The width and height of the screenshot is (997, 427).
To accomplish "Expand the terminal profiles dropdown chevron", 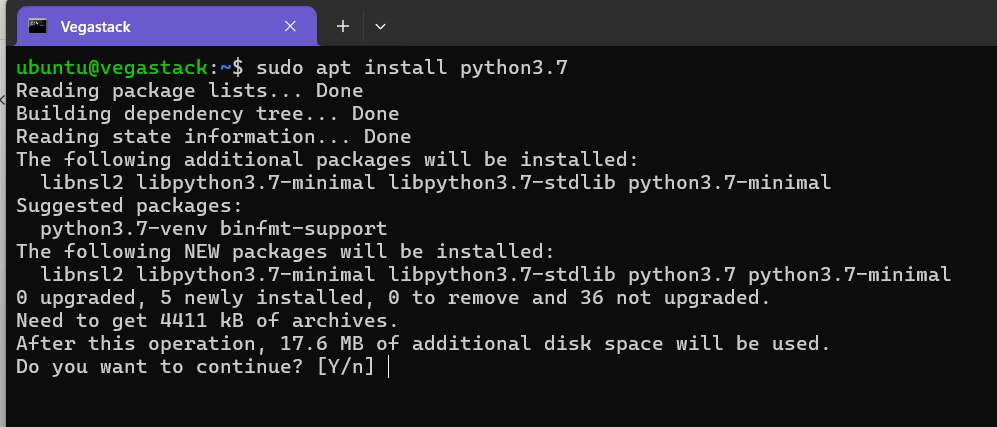I will tap(380, 26).
